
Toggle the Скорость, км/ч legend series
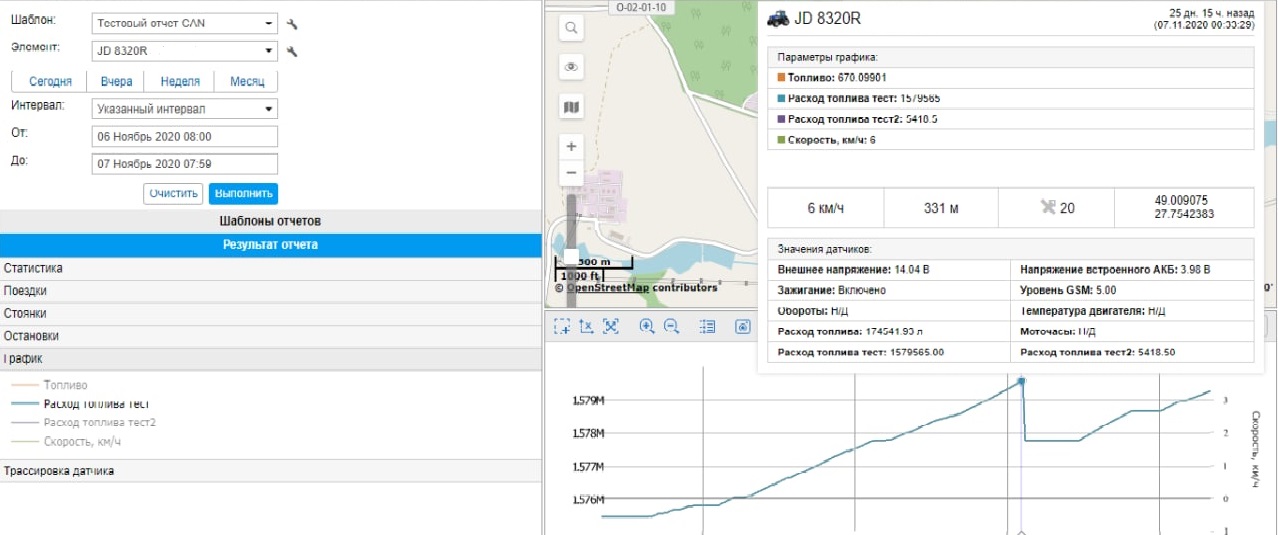tap(82, 441)
